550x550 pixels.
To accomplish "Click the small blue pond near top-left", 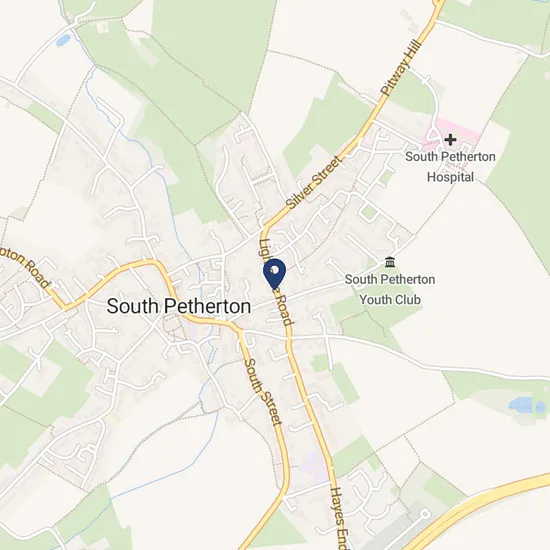I will point(63,40).
